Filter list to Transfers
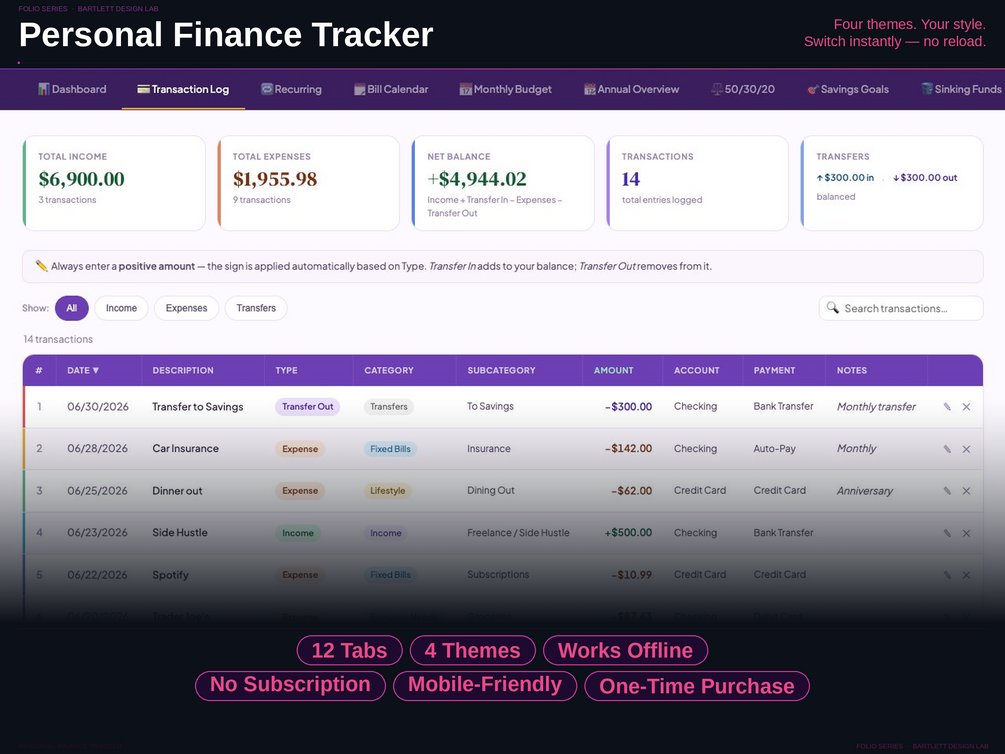The height and width of the screenshot is (754, 1005). tap(256, 308)
